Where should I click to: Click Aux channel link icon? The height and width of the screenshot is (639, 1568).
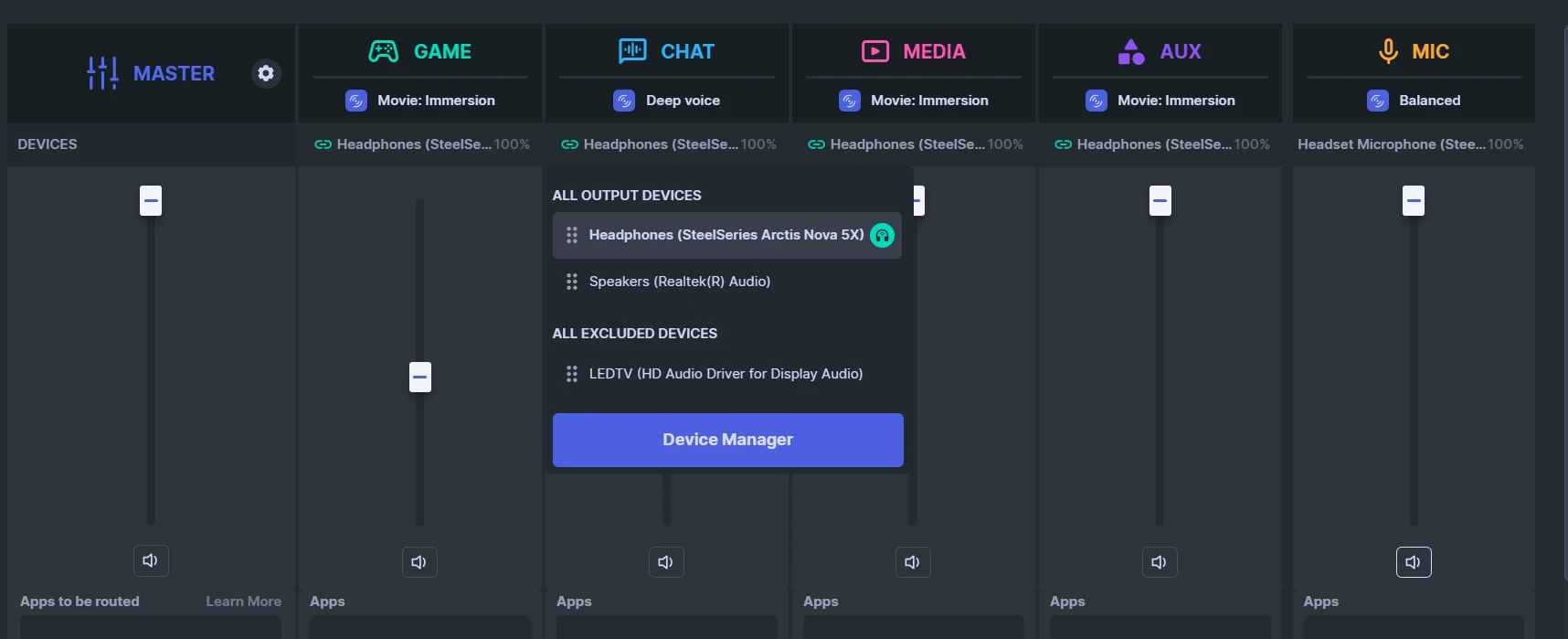tap(1063, 144)
